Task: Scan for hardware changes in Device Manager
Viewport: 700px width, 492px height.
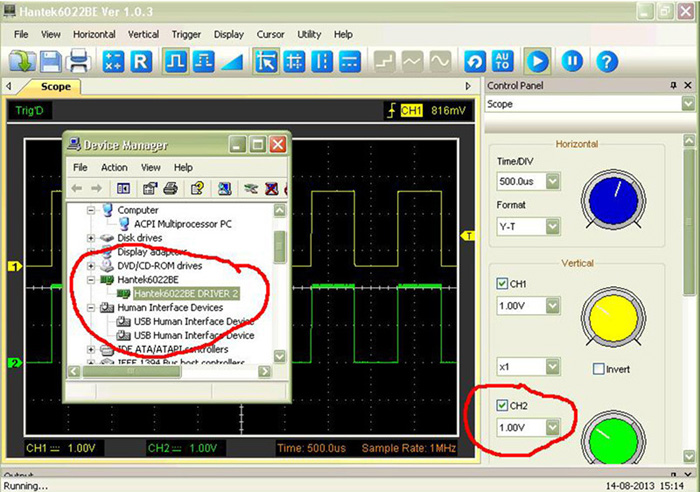Action: point(225,188)
